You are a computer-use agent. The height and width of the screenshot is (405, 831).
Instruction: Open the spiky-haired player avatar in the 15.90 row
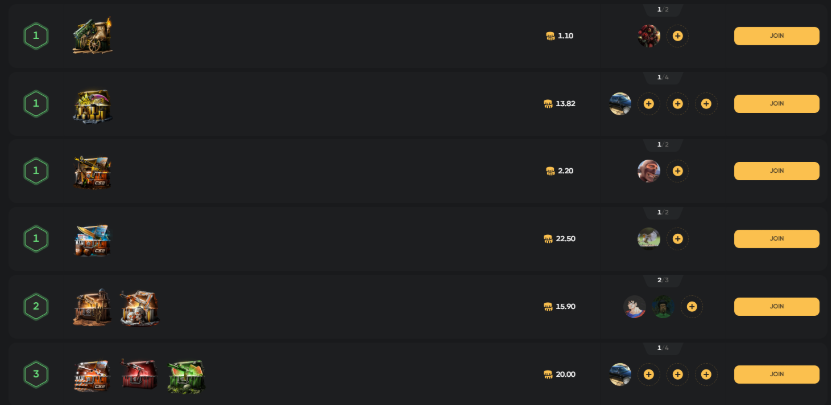634,306
